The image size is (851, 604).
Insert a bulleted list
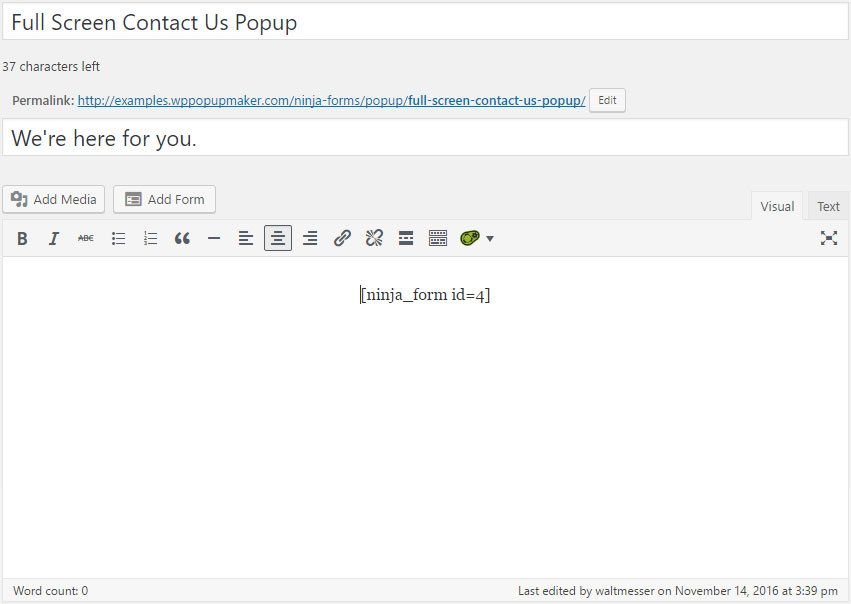tap(118, 238)
